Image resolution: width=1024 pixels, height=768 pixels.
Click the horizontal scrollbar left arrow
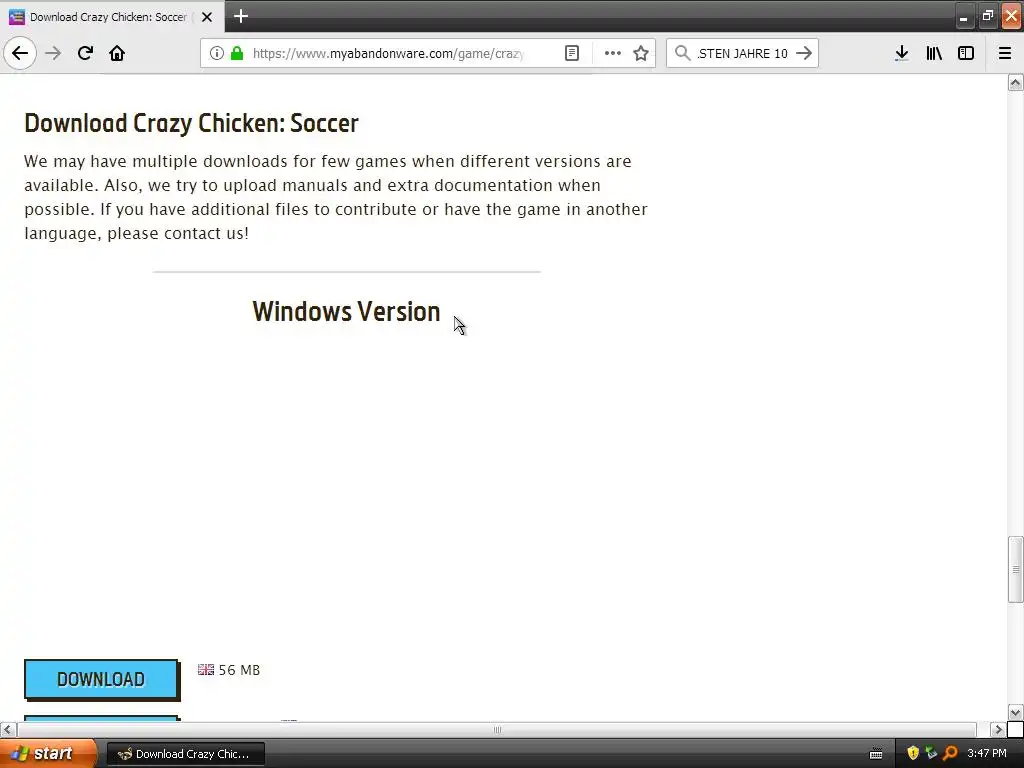[8, 729]
